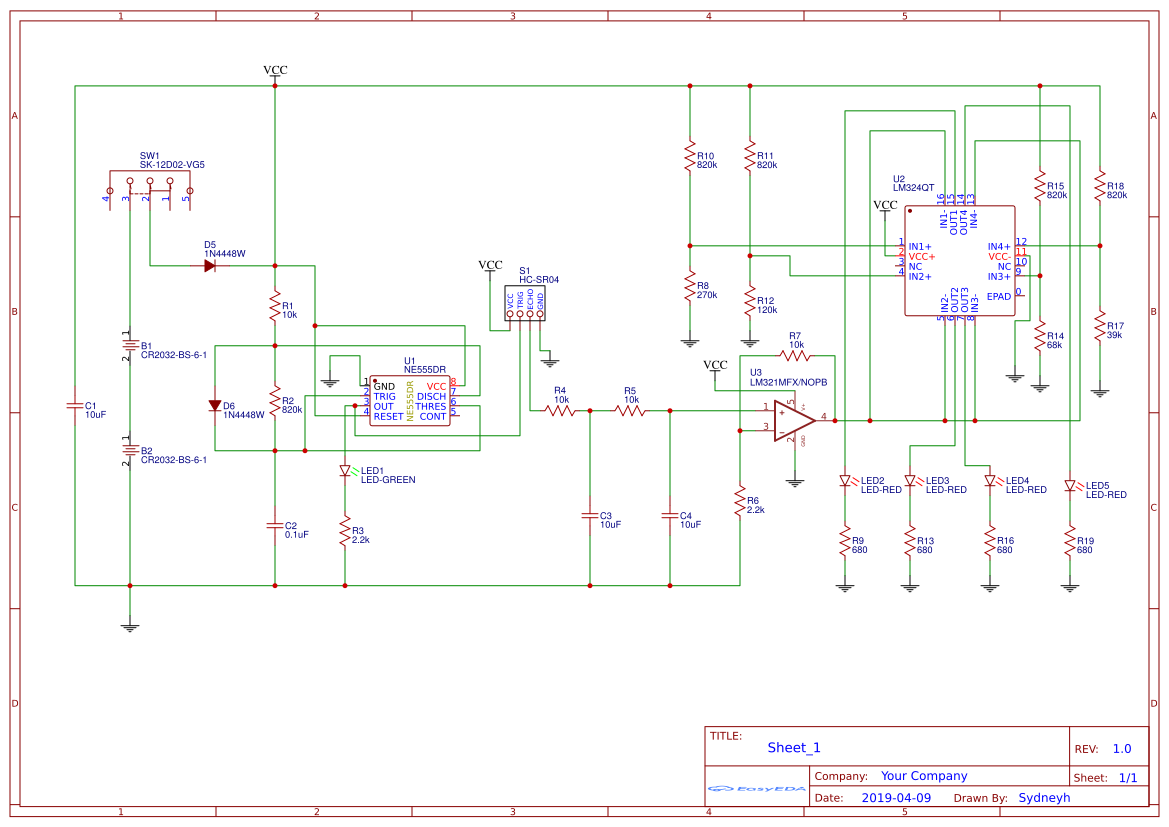This screenshot has height=827, width=1169.
Task: Click the LM324QT op-amp symbol U2
Action: (x=960, y=262)
